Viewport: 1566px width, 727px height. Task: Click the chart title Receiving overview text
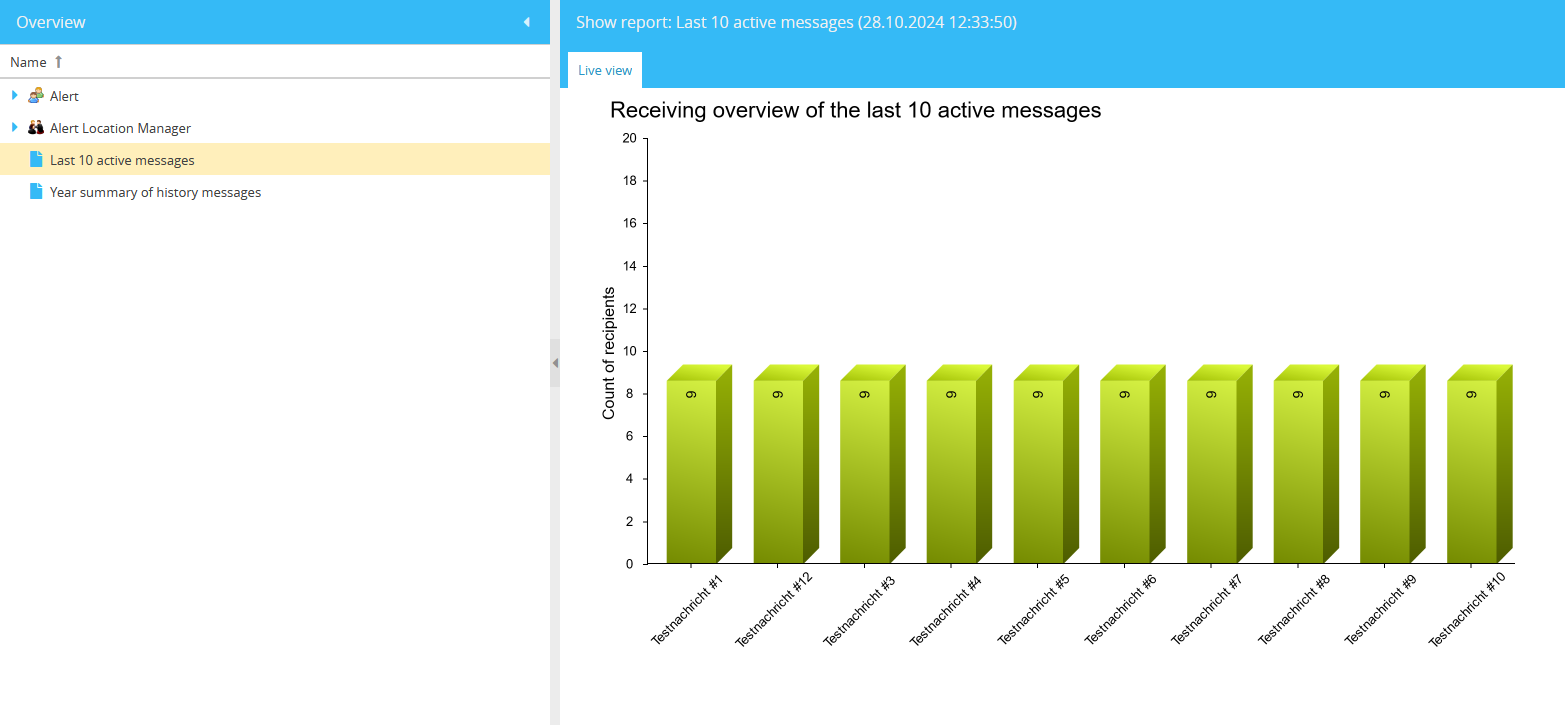coord(855,110)
